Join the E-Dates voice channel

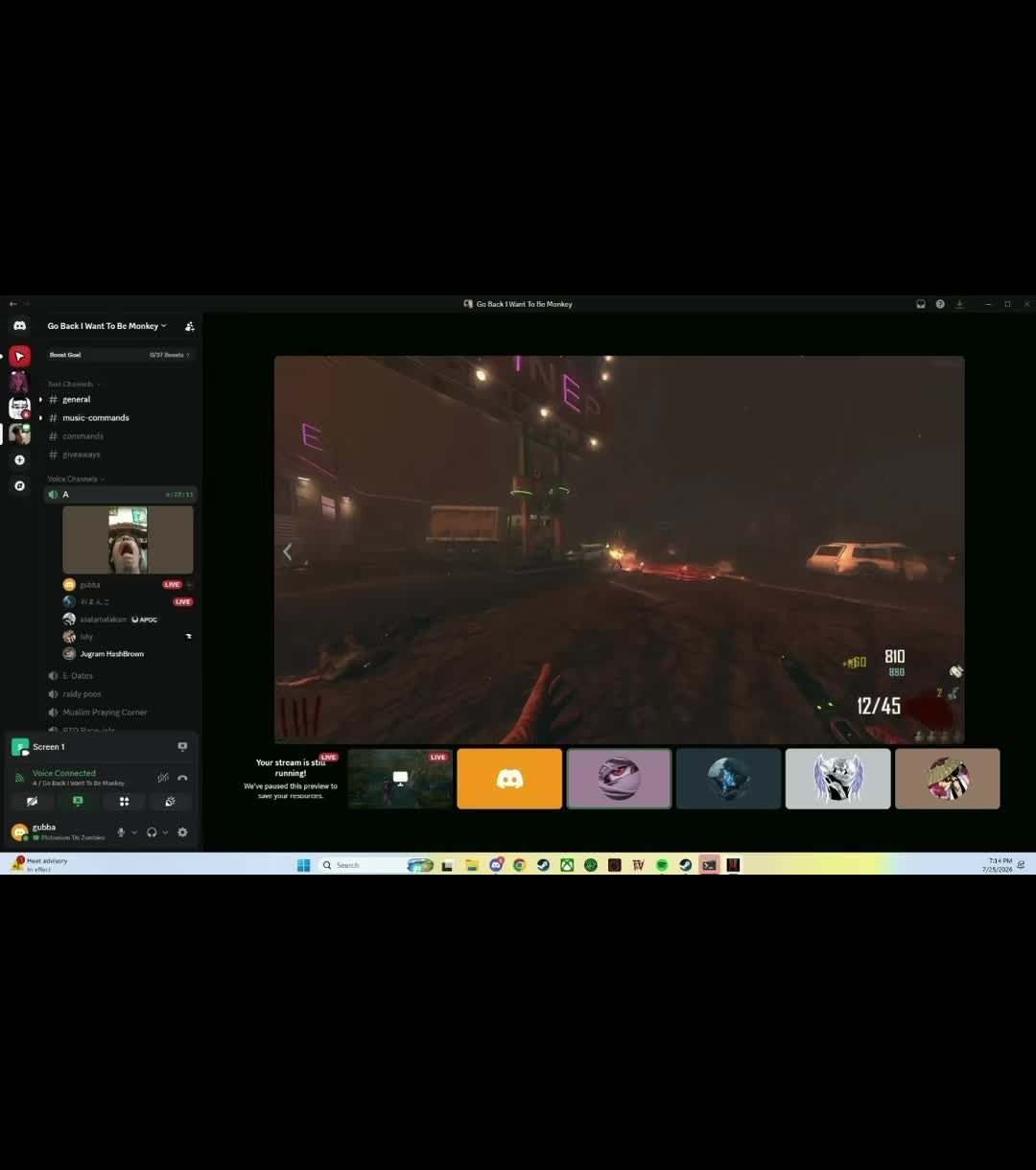click(121, 675)
